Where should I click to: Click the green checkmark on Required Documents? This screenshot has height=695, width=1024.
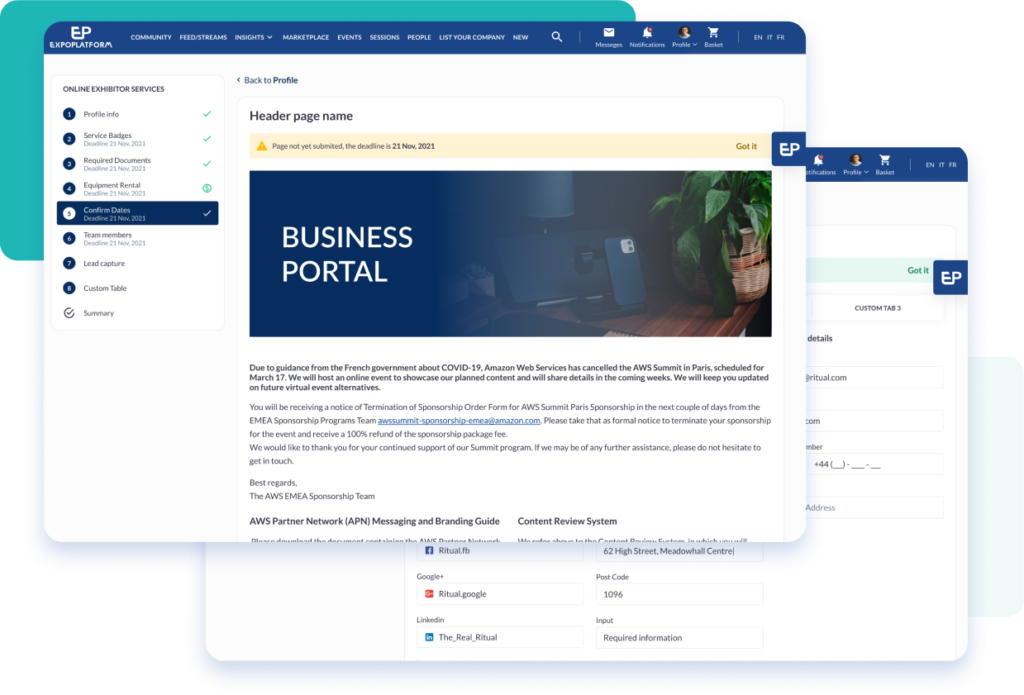click(207, 163)
